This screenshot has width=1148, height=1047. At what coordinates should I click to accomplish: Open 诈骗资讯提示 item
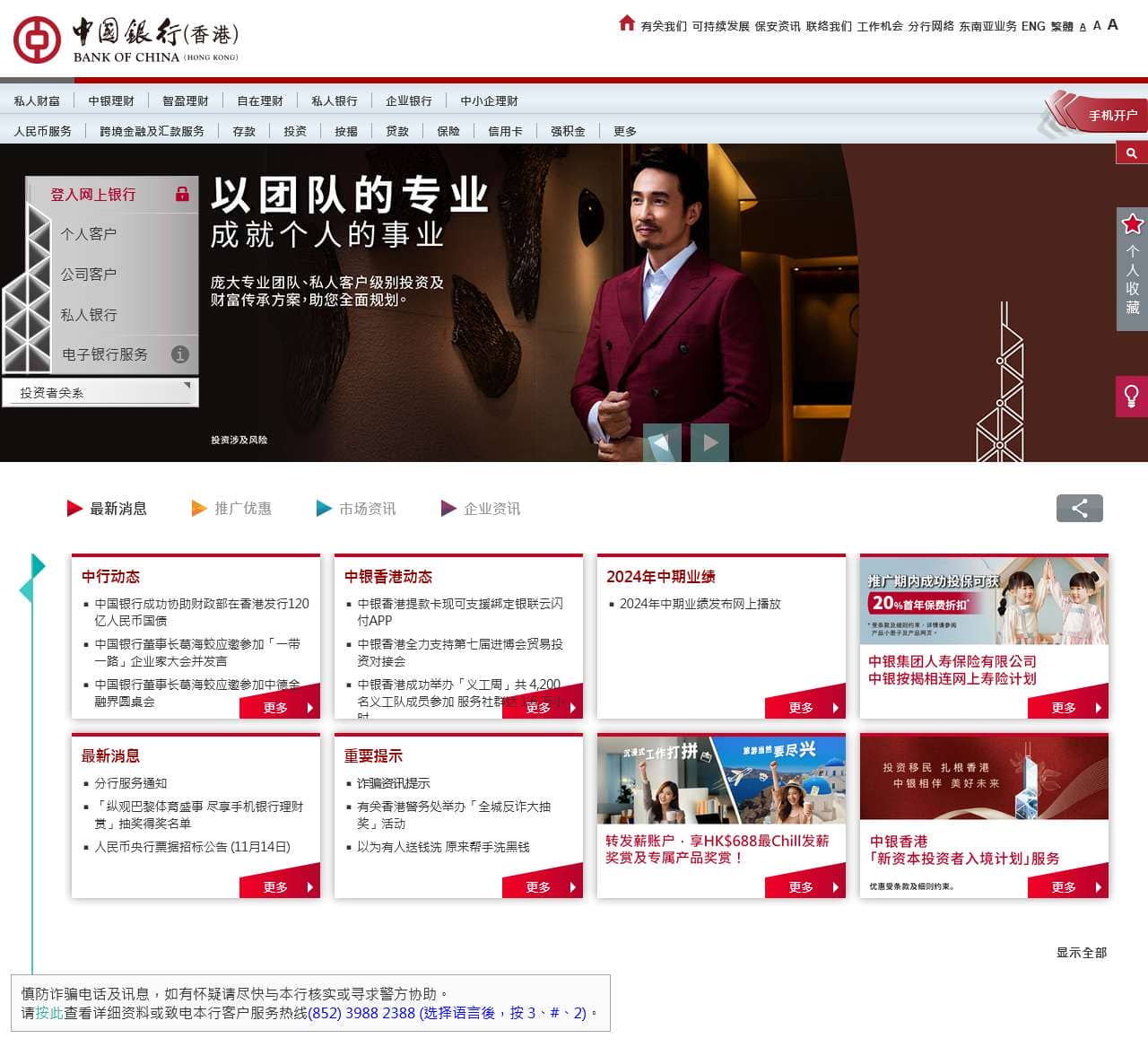coord(394,783)
